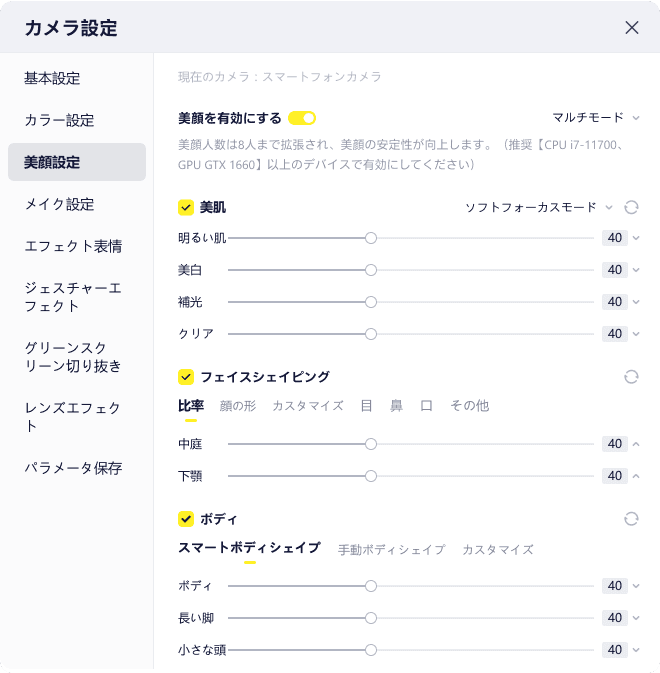The height and width of the screenshot is (673, 660).
Task: Open the カラー設定 sidebar section
Action: [x=59, y=120]
